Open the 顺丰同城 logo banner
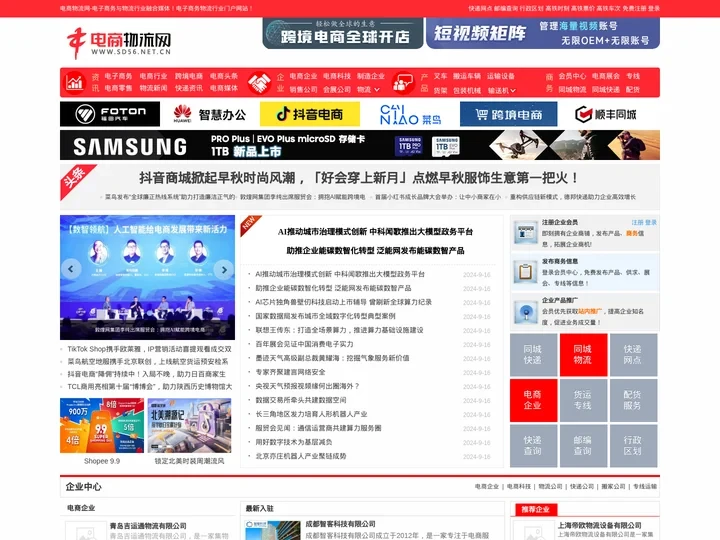720x540 pixels. point(606,114)
